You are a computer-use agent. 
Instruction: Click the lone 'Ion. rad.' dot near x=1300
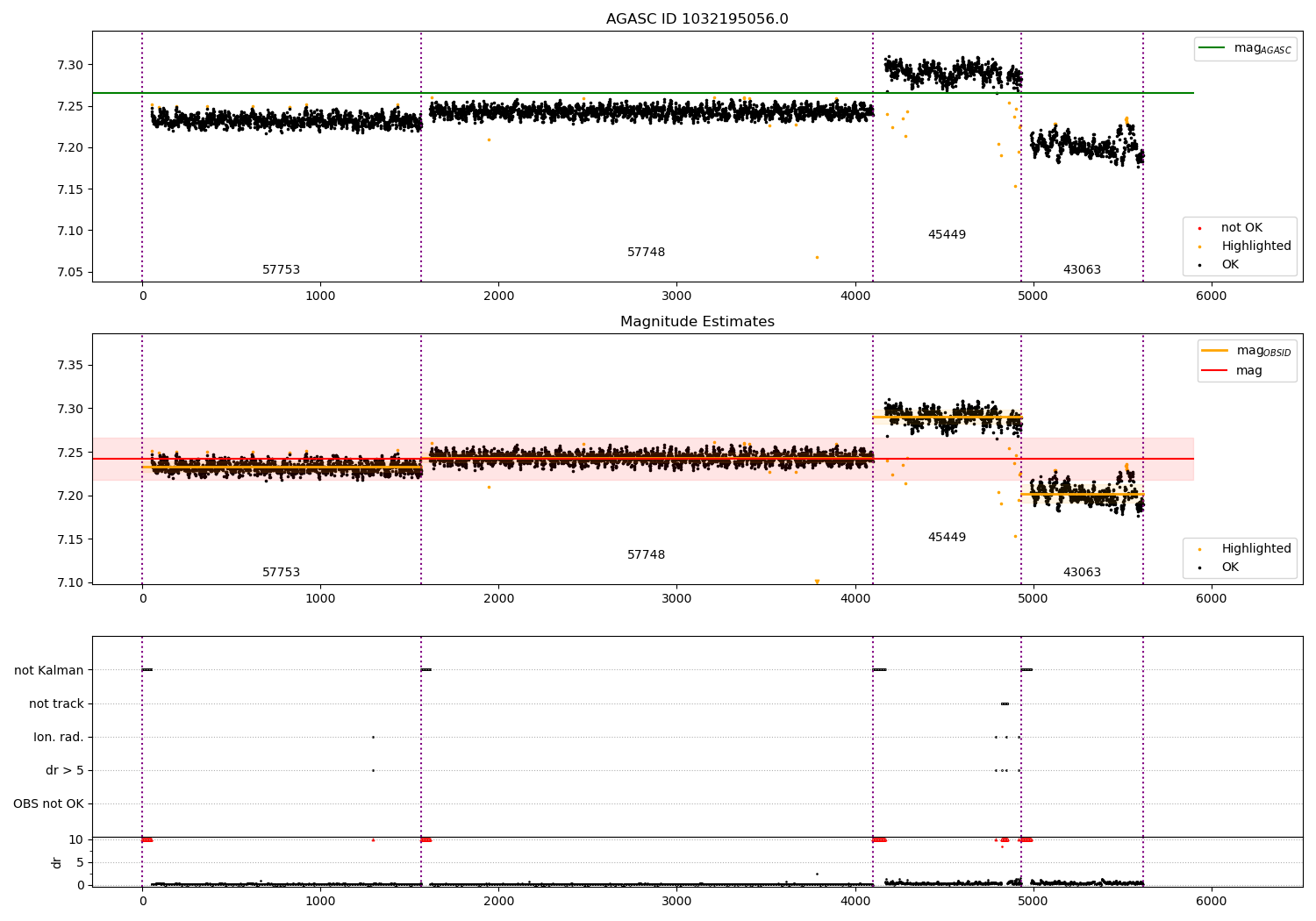tap(373, 737)
